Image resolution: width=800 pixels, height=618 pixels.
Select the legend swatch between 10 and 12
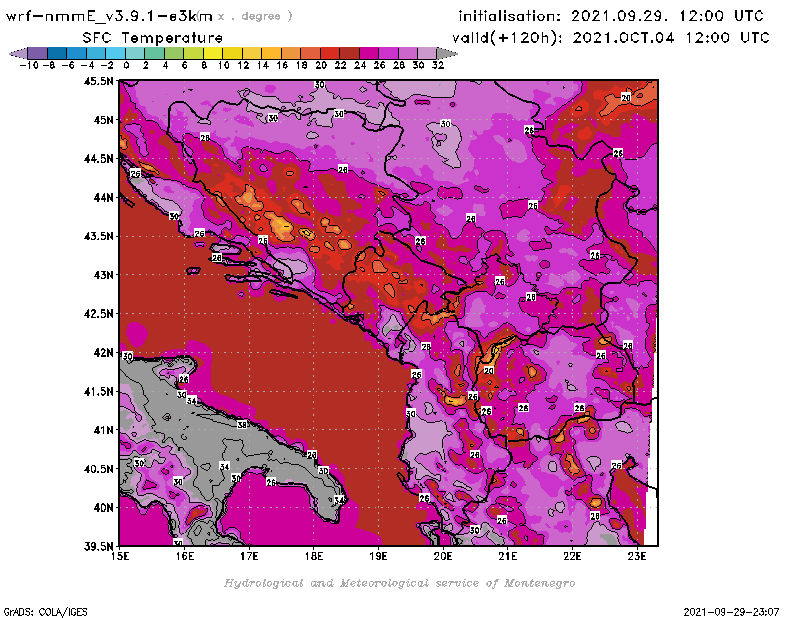coord(232,54)
